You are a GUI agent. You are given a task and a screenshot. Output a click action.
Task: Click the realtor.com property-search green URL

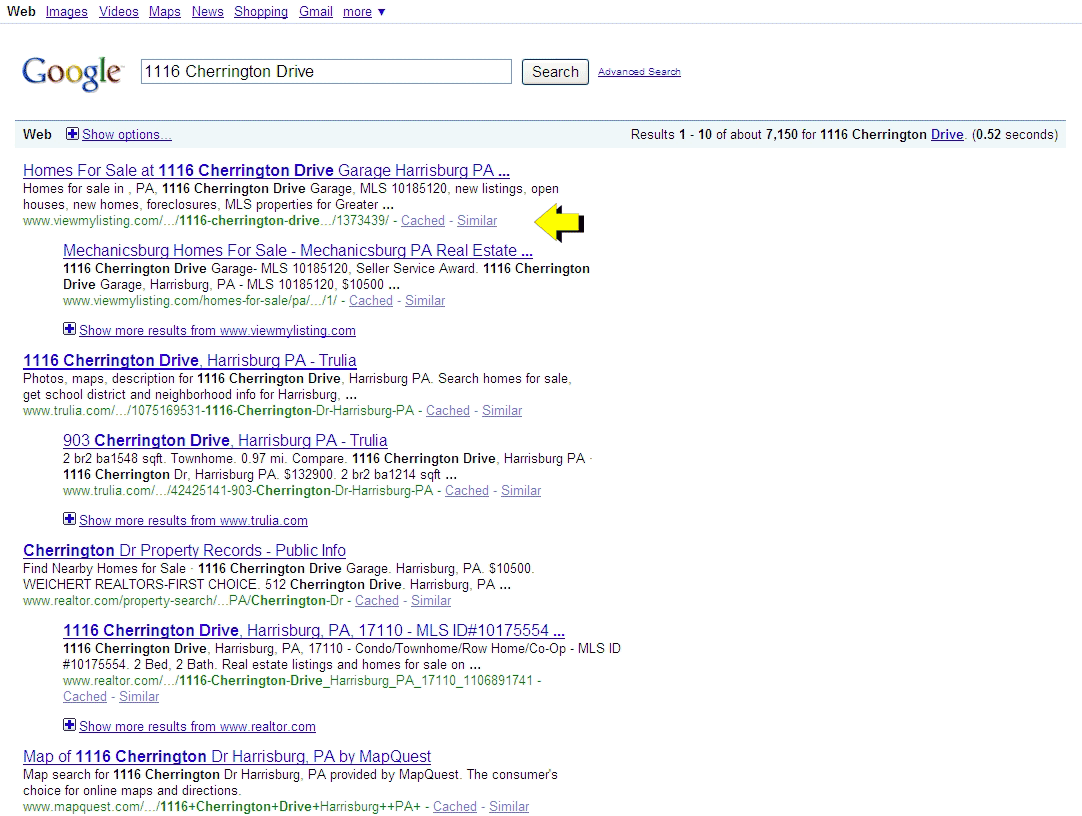pos(183,601)
